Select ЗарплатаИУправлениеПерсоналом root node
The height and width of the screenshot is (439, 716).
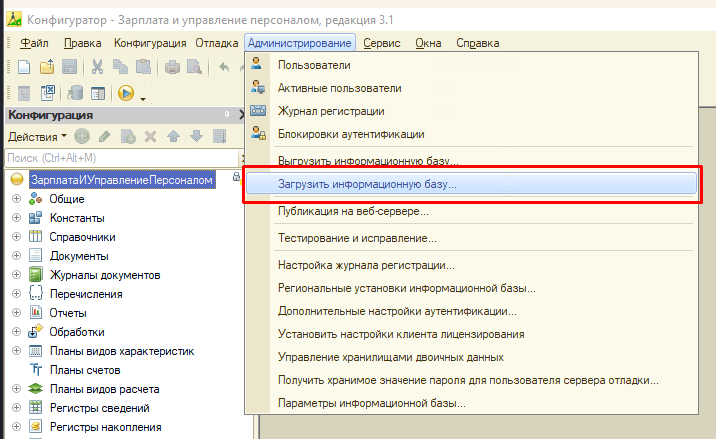tap(122, 180)
